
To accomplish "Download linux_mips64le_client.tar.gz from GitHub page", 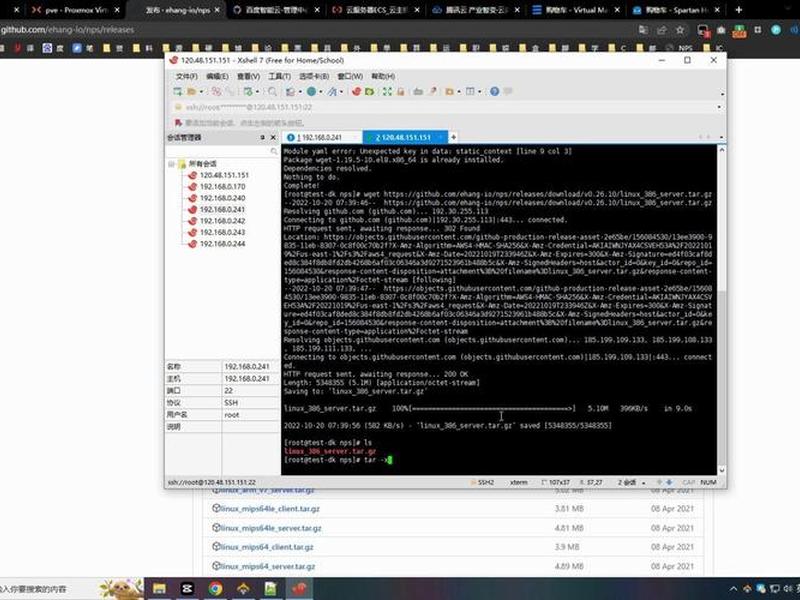I will point(270,509).
